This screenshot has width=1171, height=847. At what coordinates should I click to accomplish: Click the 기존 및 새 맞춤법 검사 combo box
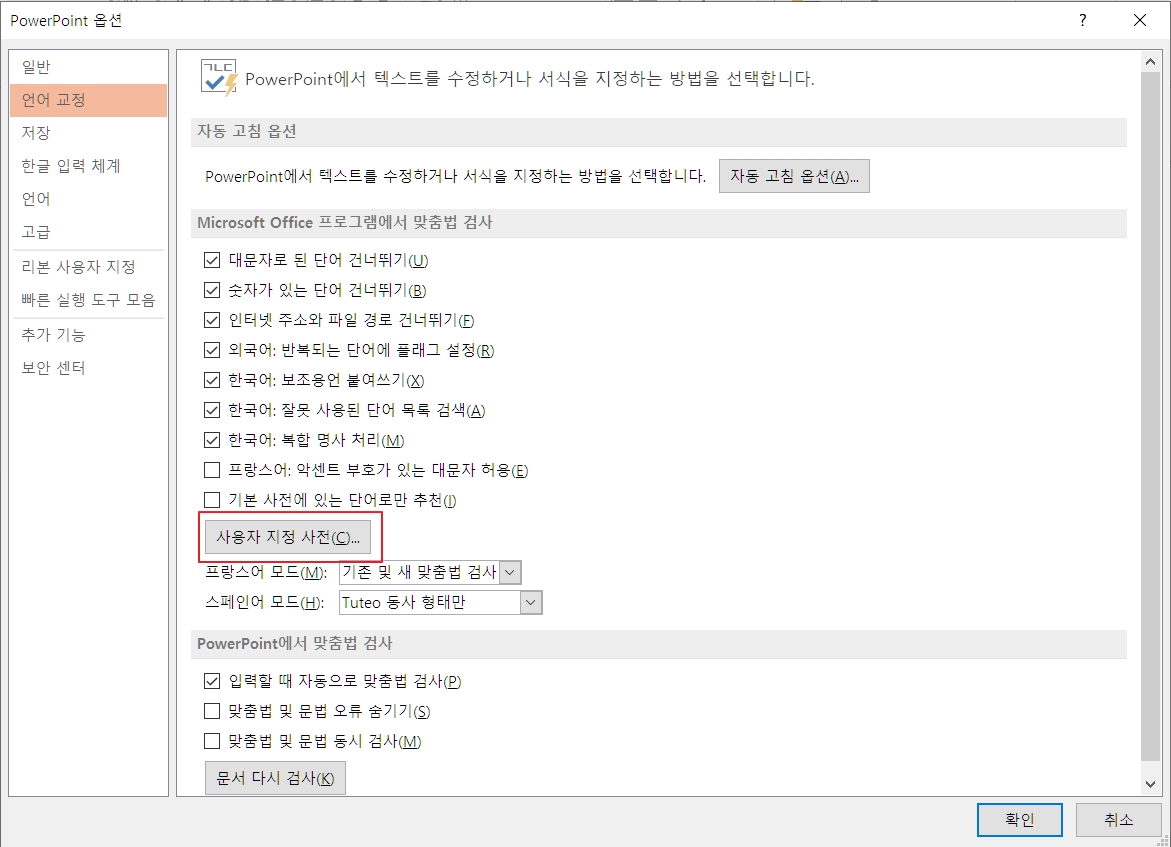coord(429,573)
